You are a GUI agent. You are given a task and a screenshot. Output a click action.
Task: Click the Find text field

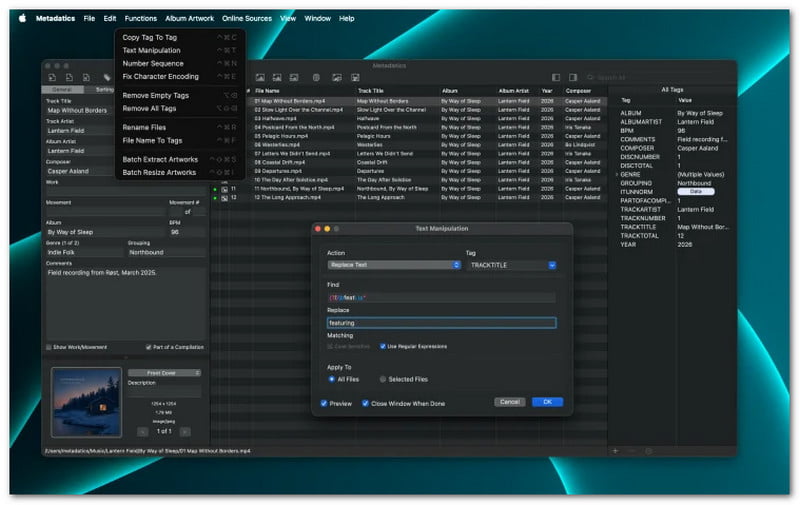(x=441, y=297)
